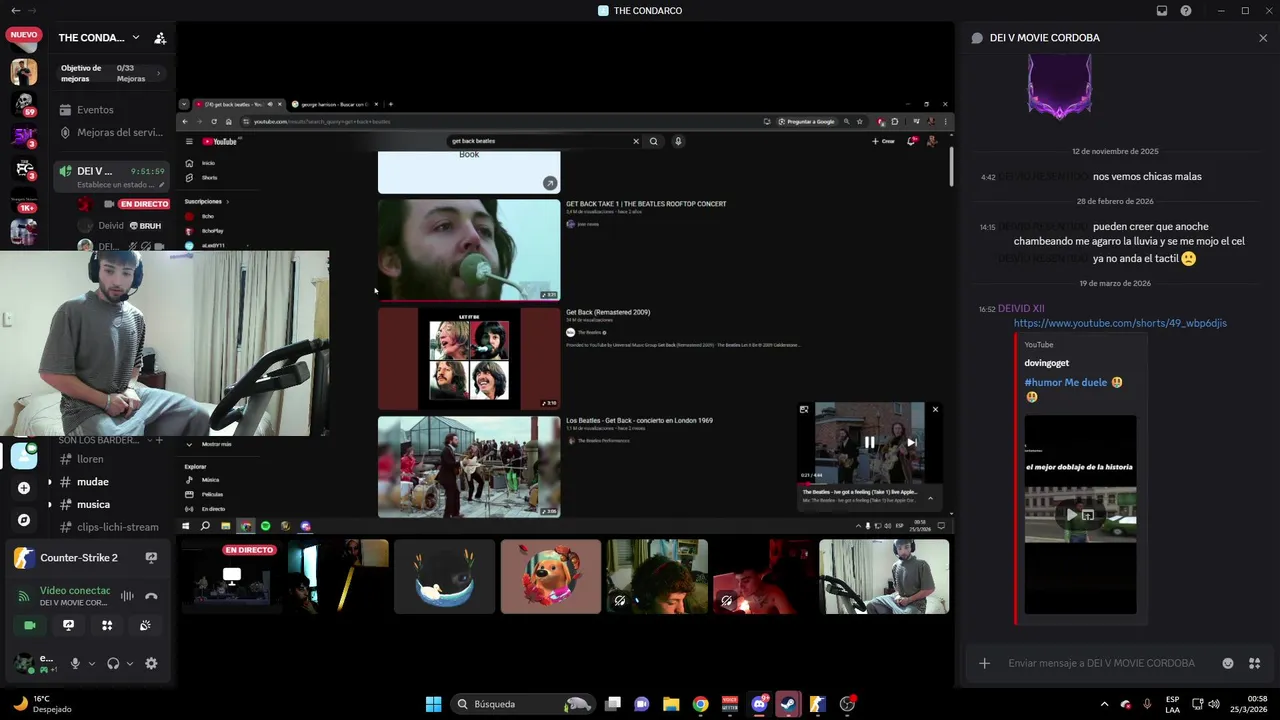Expand the musica channel thread arrow
The width and height of the screenshot is (1280, 720).
click(x=50, y=505)
